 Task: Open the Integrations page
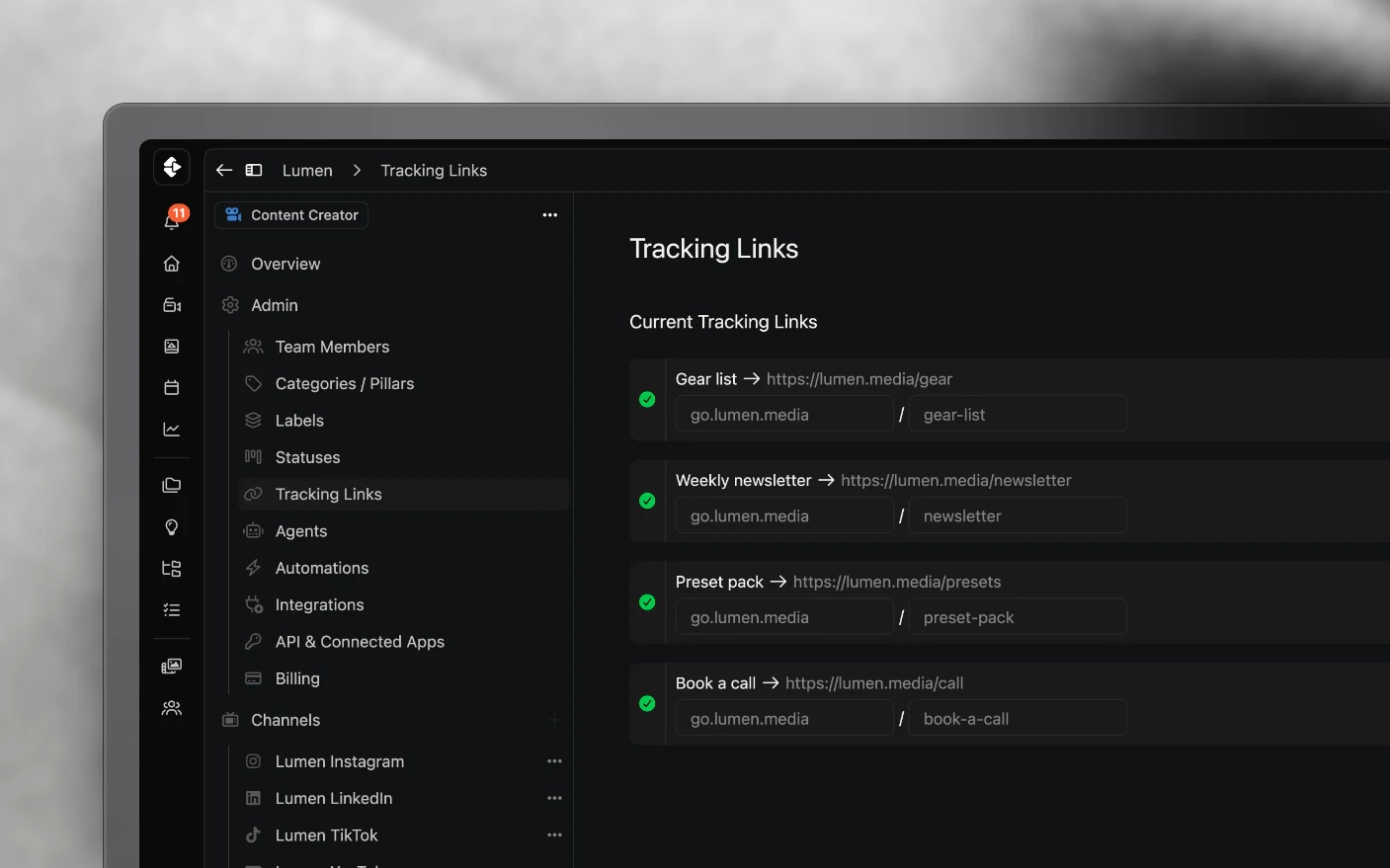pyautogui.click(x=319, y=605)
